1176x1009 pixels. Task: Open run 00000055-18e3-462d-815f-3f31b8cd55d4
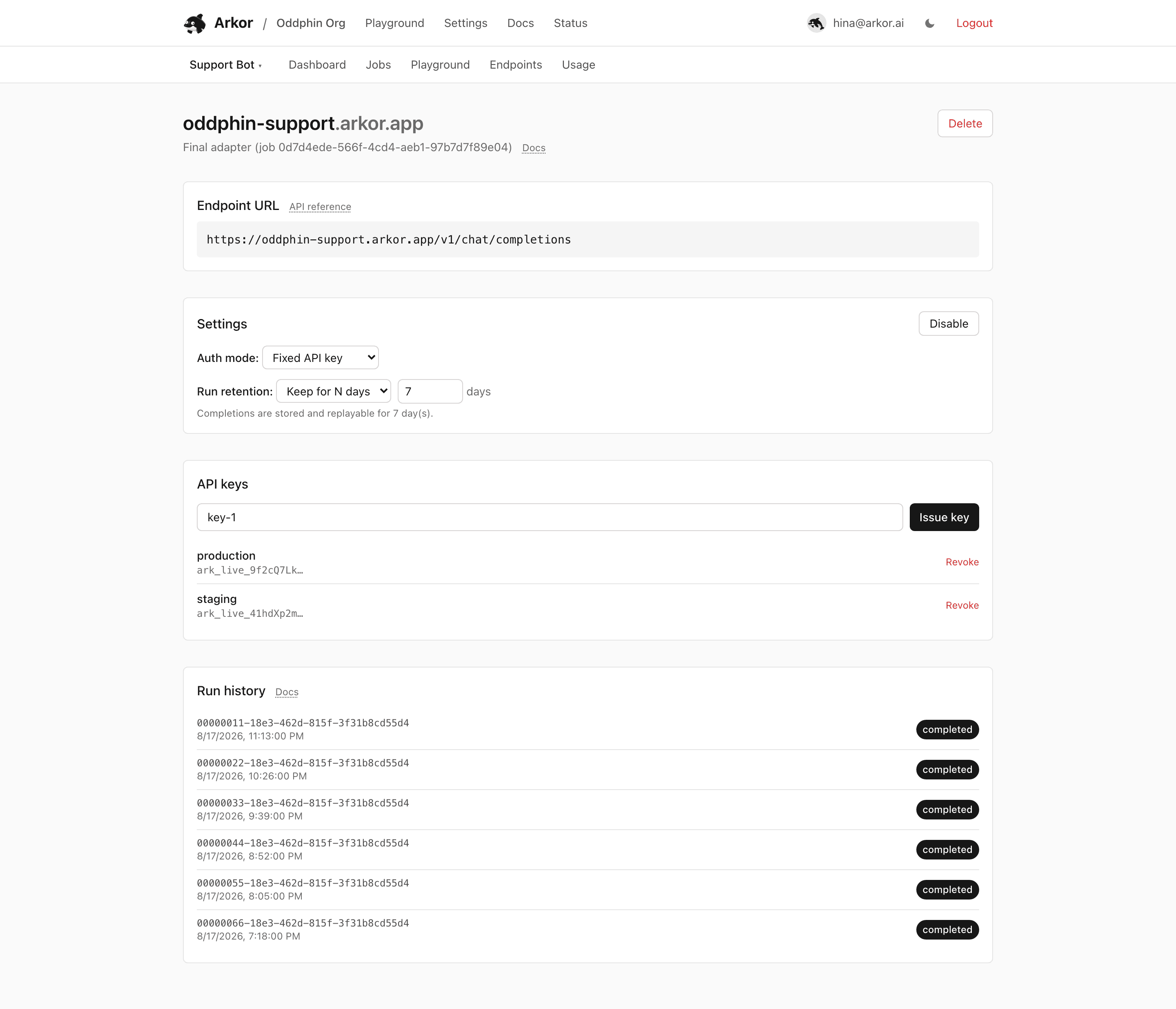tap(588, 889)
